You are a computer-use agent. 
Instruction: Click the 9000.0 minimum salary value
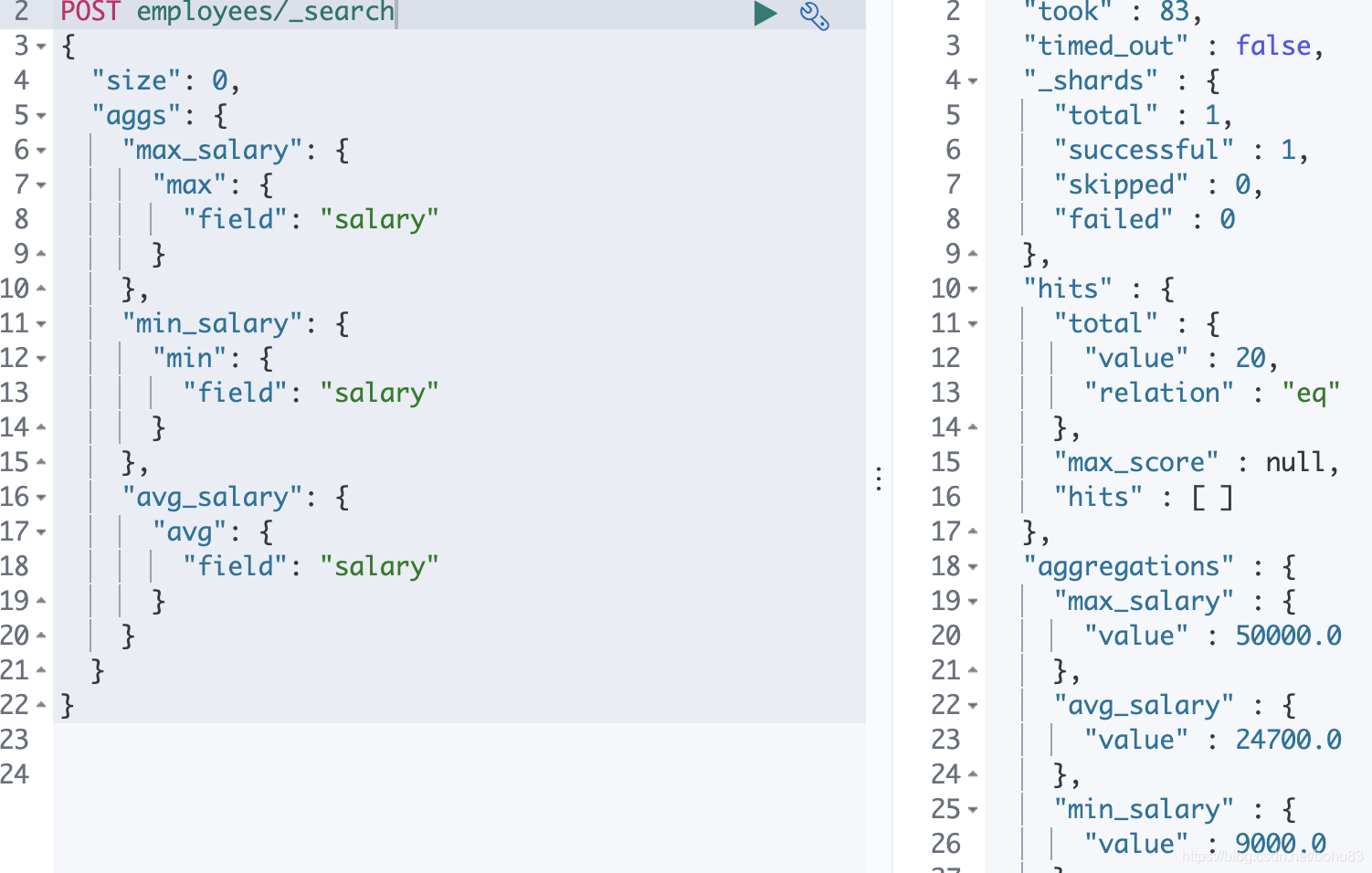pyautogui.click(x=1281, y=844)
